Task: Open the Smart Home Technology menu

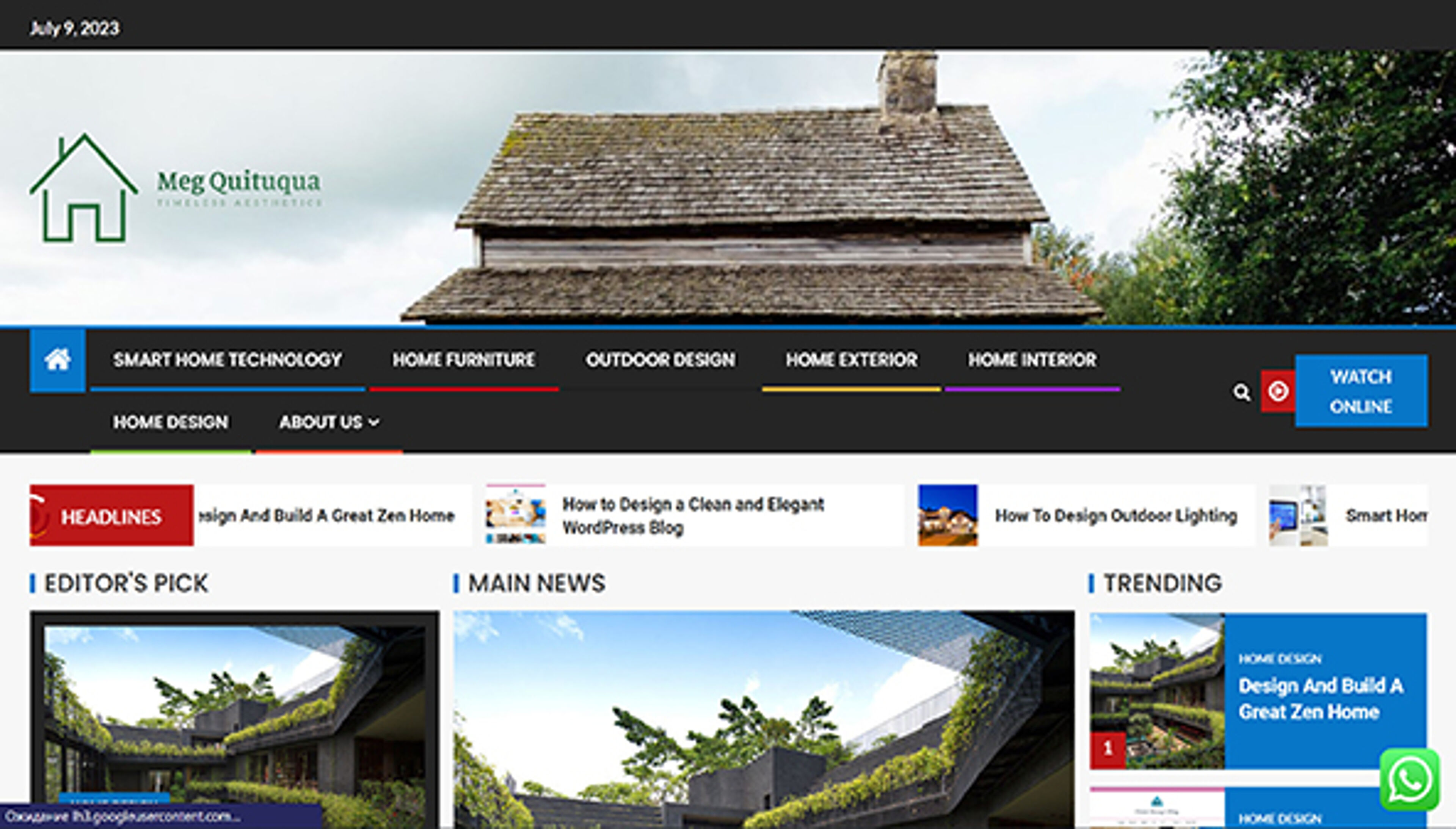Action: 227,360
